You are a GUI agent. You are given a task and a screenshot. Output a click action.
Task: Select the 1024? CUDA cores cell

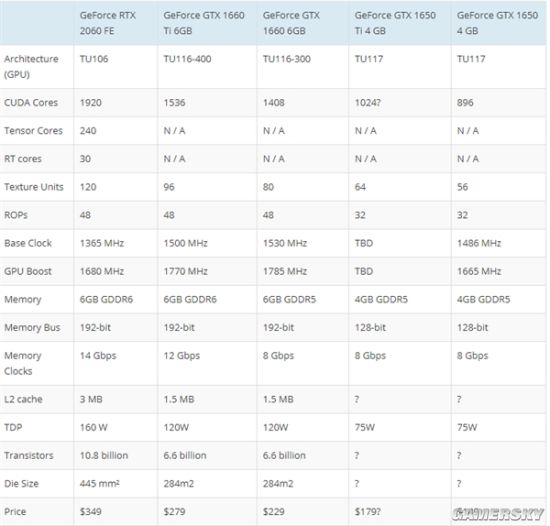(367, 102)
